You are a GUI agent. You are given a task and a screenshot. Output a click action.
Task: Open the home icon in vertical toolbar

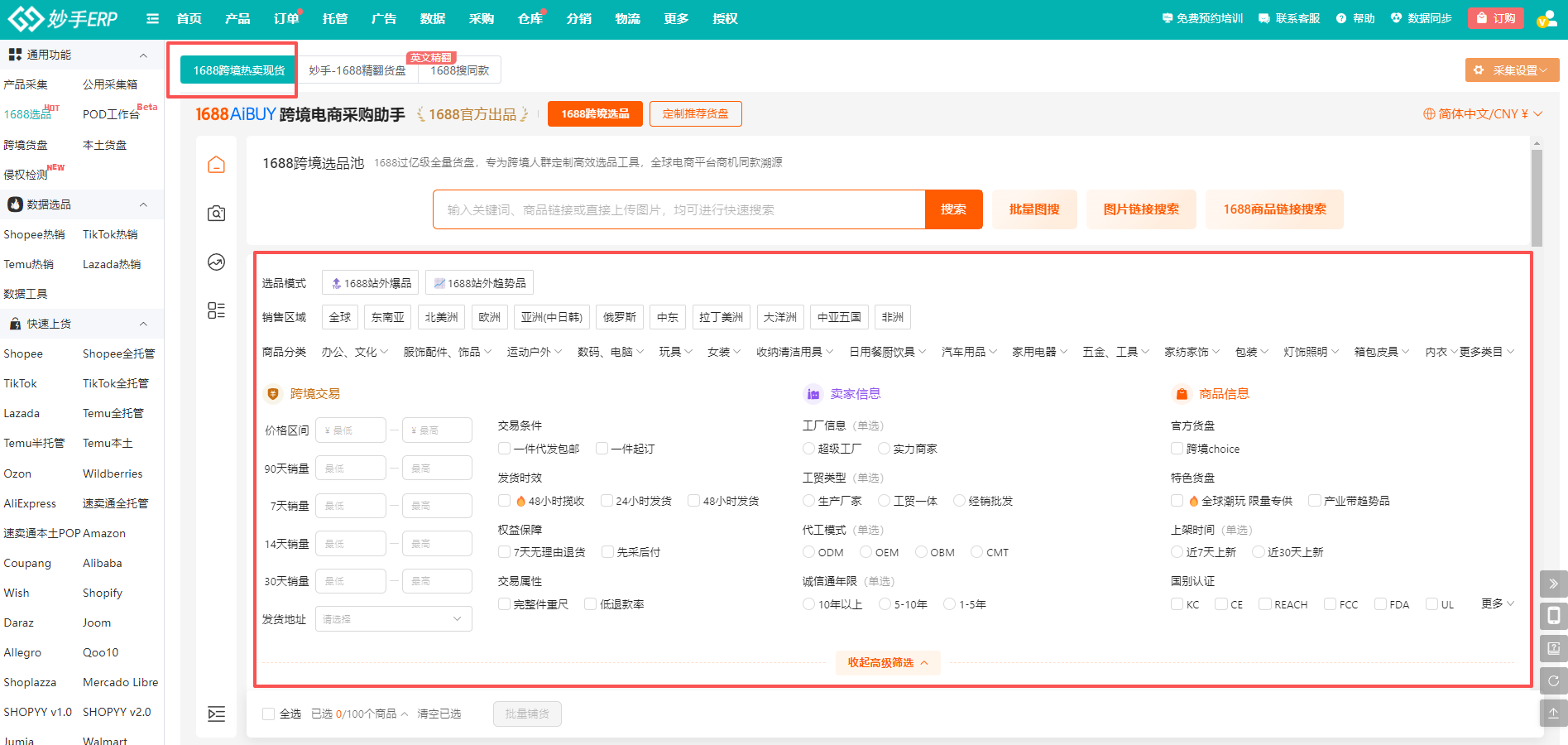216,165
